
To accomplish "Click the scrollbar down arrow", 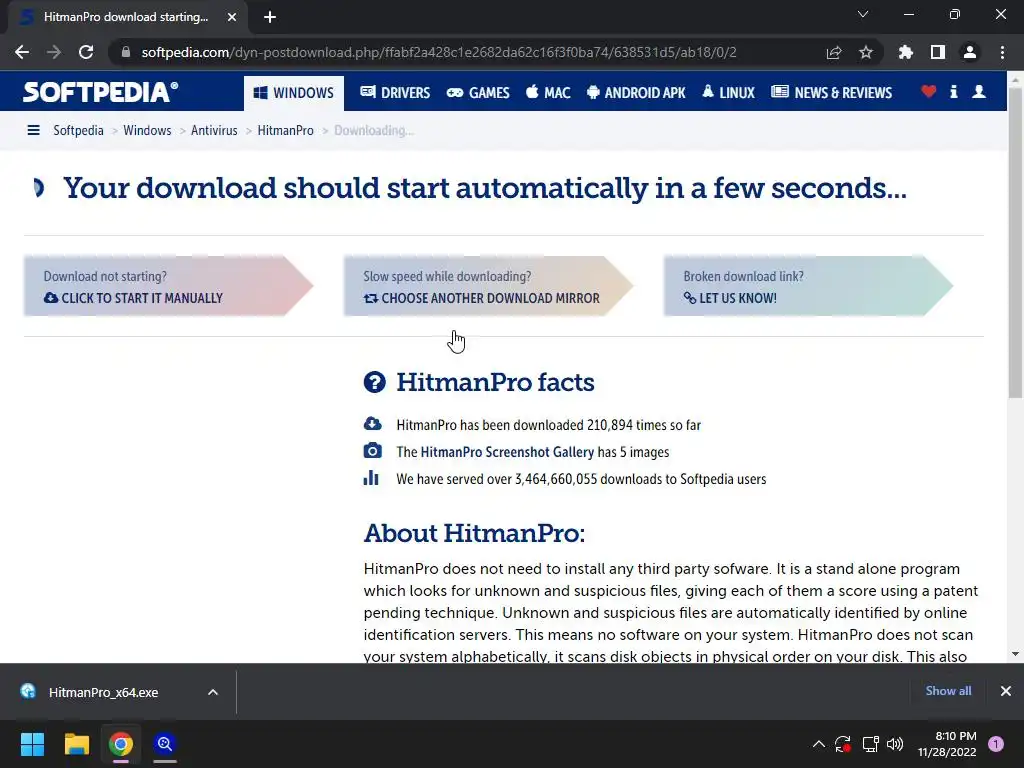I will (x=1016, y=654).
